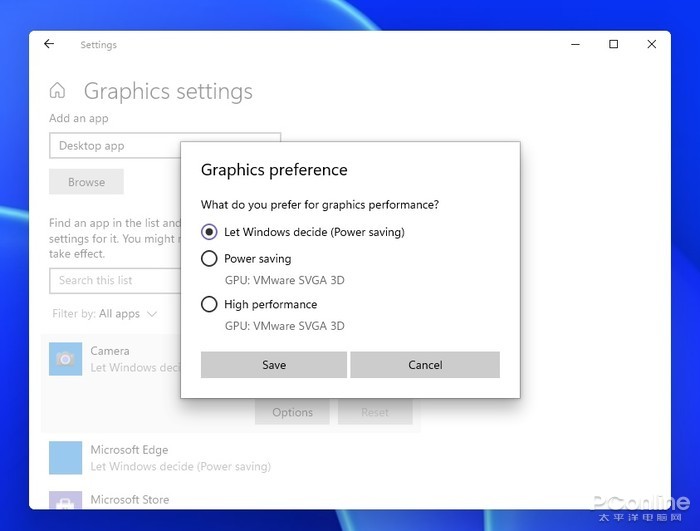The height and width of the screenshot is (531, 700).
Task: Click the Browse button
Action: 86,182
